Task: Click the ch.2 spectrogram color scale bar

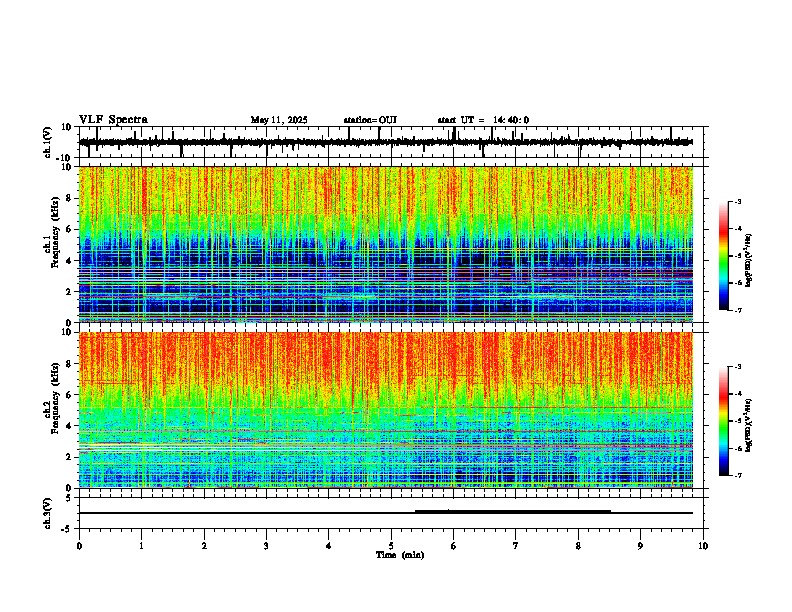Action: (723, 421)
